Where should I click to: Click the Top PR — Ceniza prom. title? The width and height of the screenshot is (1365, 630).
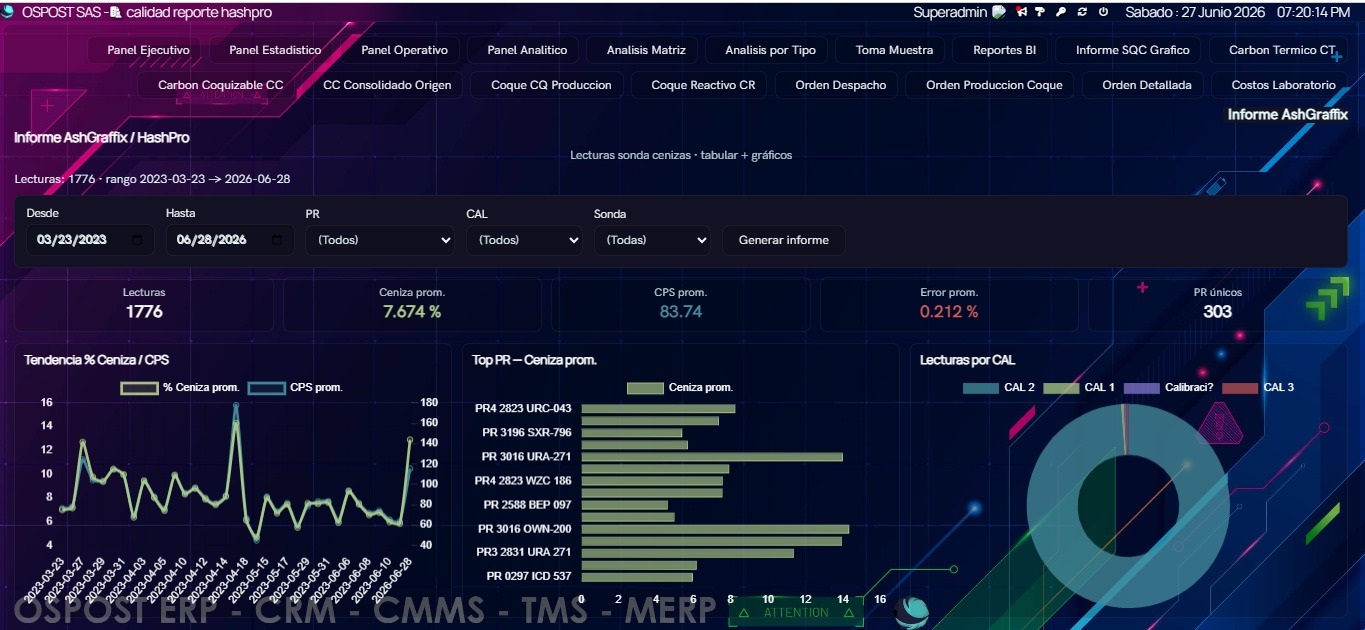click(x=534, y=360)
